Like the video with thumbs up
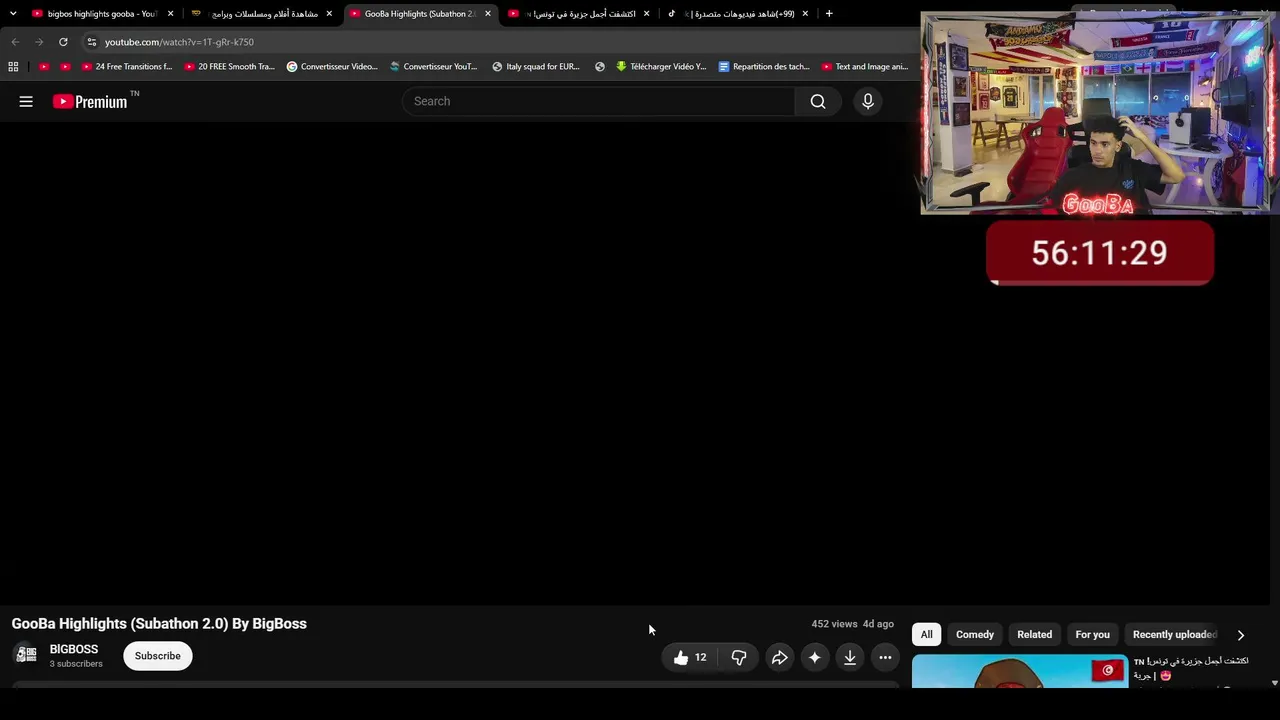This screenshot has height=720, width=1280. (690, 657)
